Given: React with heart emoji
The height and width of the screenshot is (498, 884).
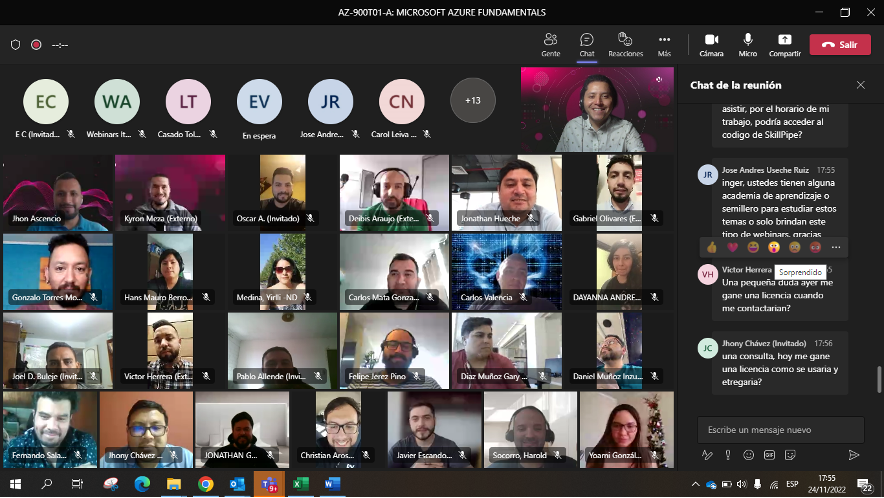Looking at the screenshot, I should point(732,247).
